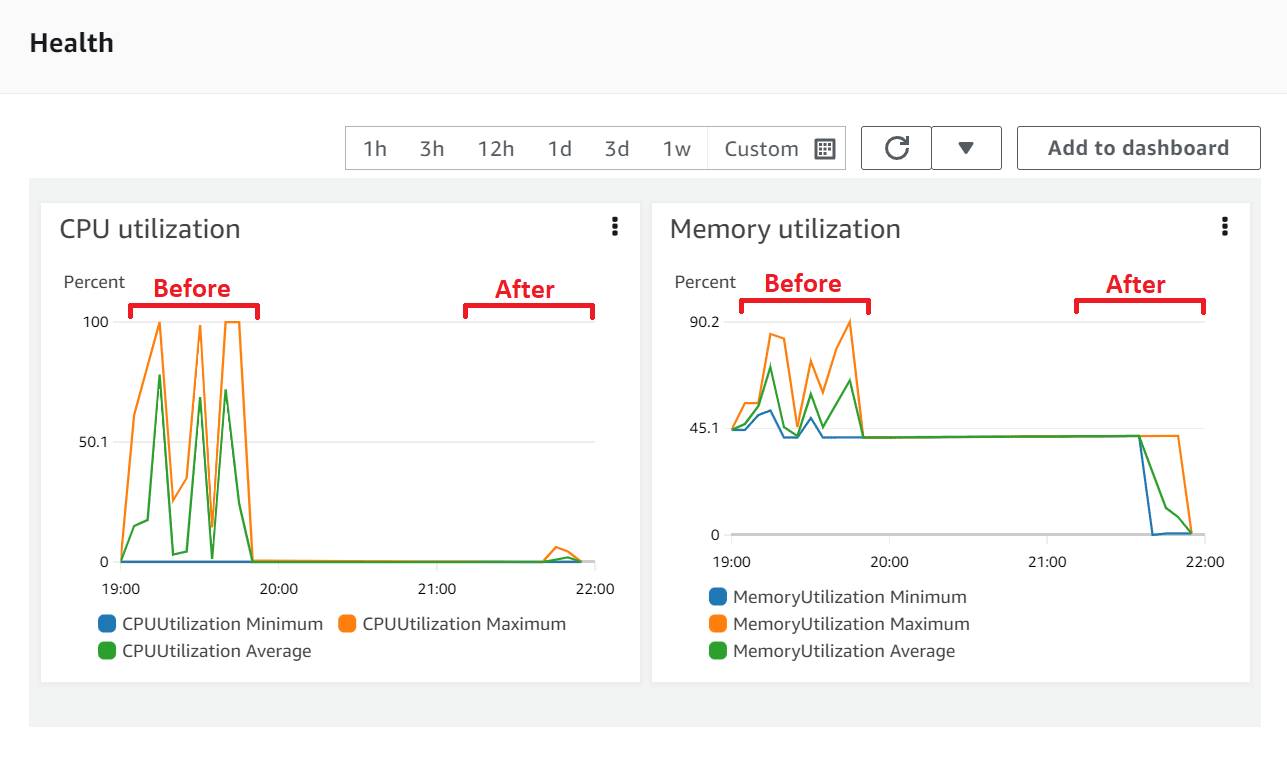Select the 3d time range option
The width and height of the screenshot is (1287, 764).
[x=617, y=147]
